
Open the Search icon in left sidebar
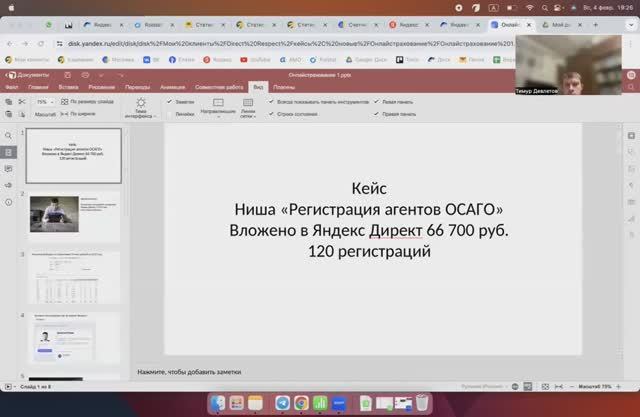click(8, 135)
